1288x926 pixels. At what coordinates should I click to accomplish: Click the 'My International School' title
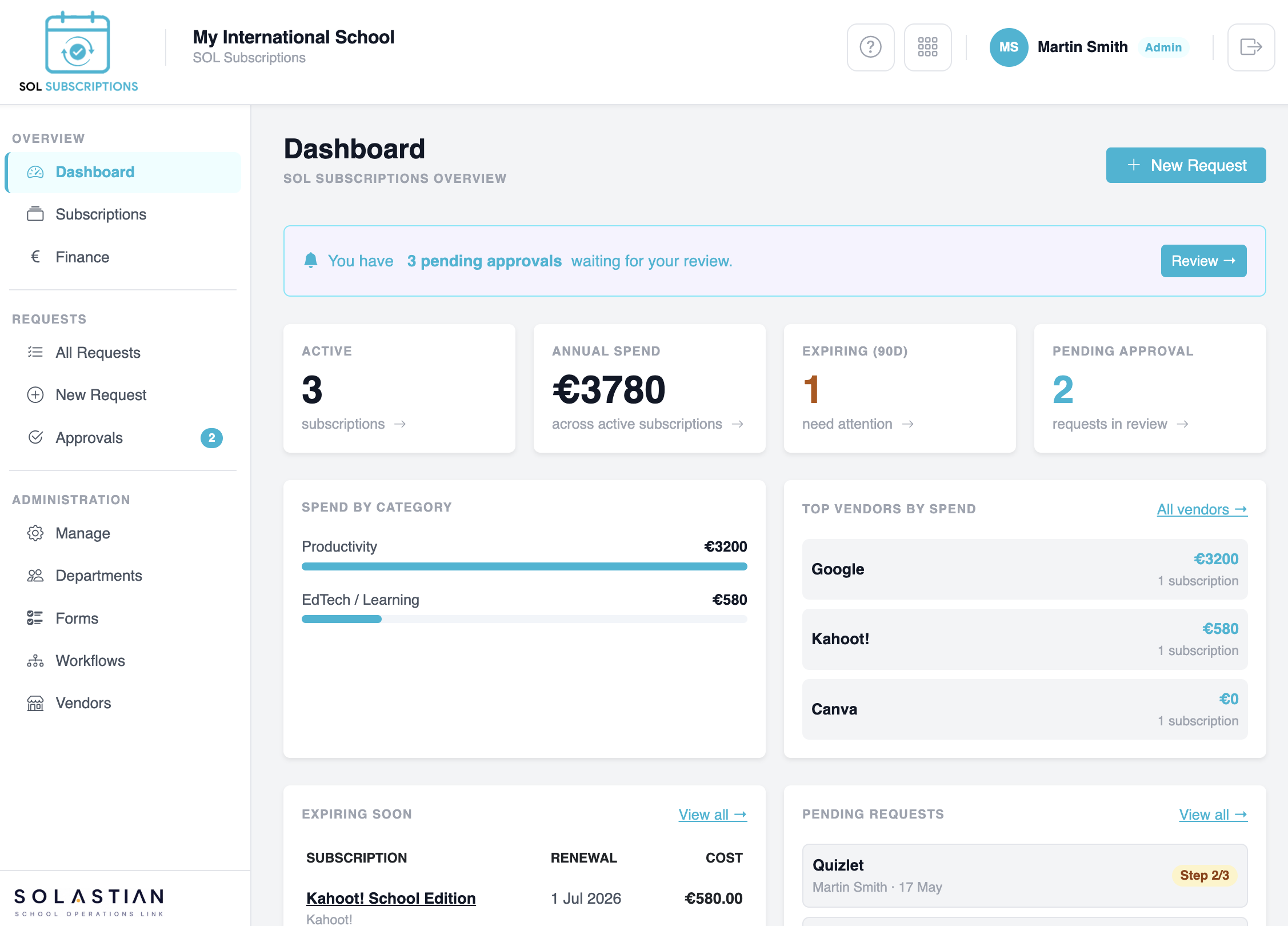[294, 37]
